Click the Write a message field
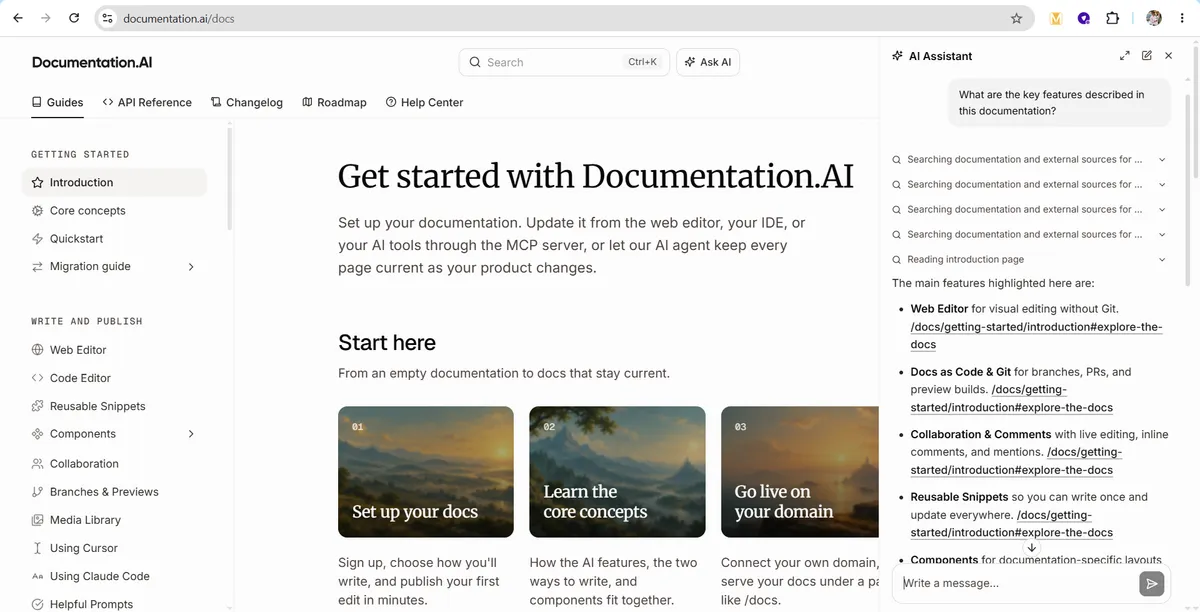 click(1018, 583)
